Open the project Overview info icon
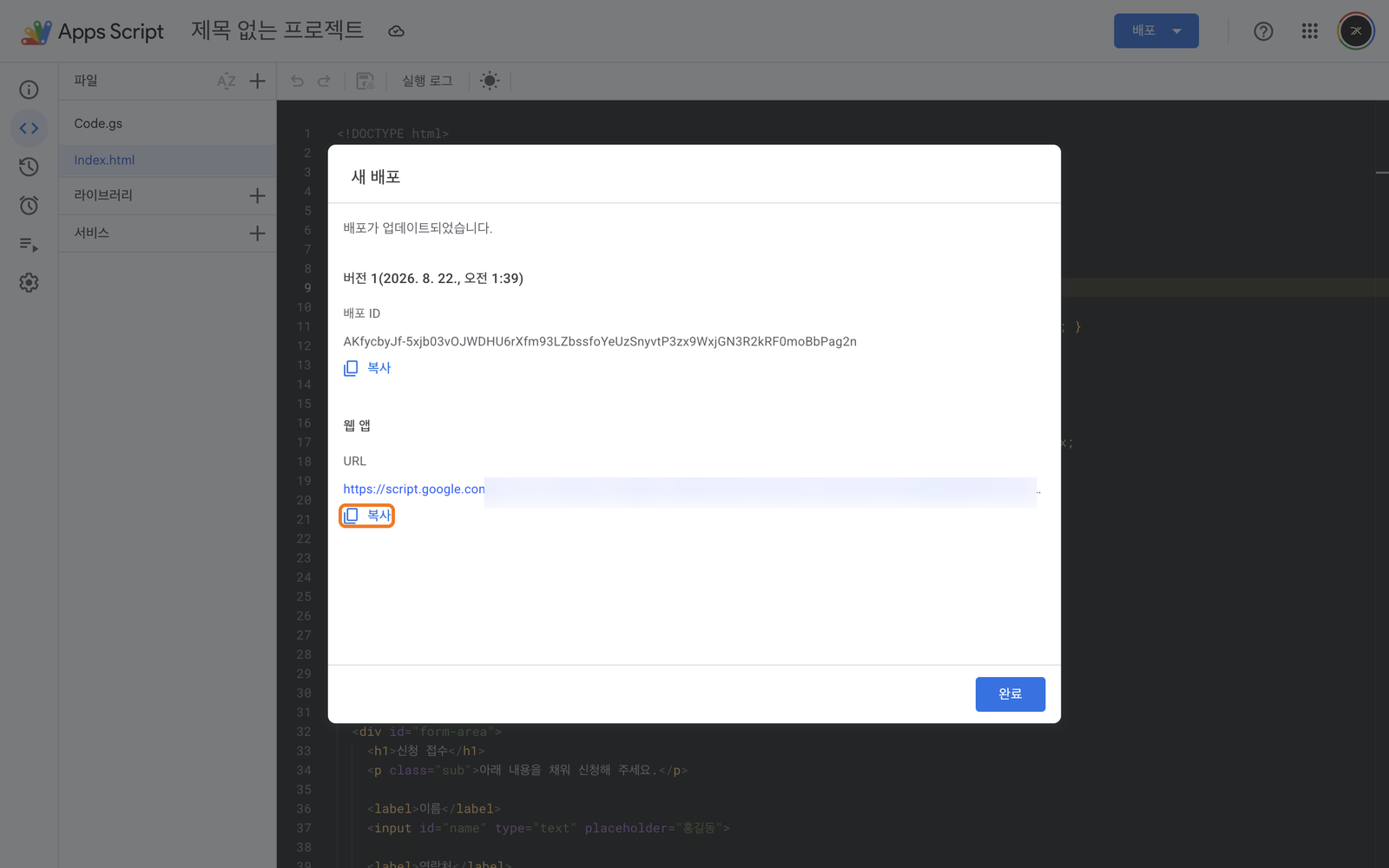 coord(29,89)
